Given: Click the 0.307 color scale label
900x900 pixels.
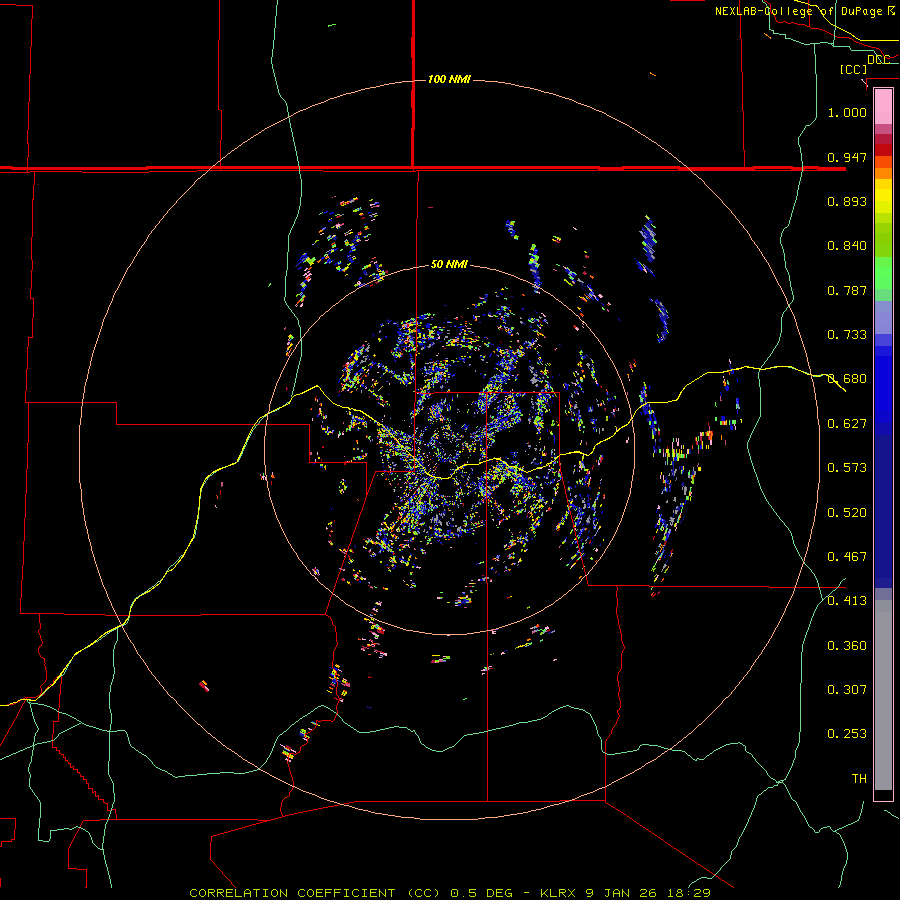Looking at the screenshot, I should click(847, 690).
